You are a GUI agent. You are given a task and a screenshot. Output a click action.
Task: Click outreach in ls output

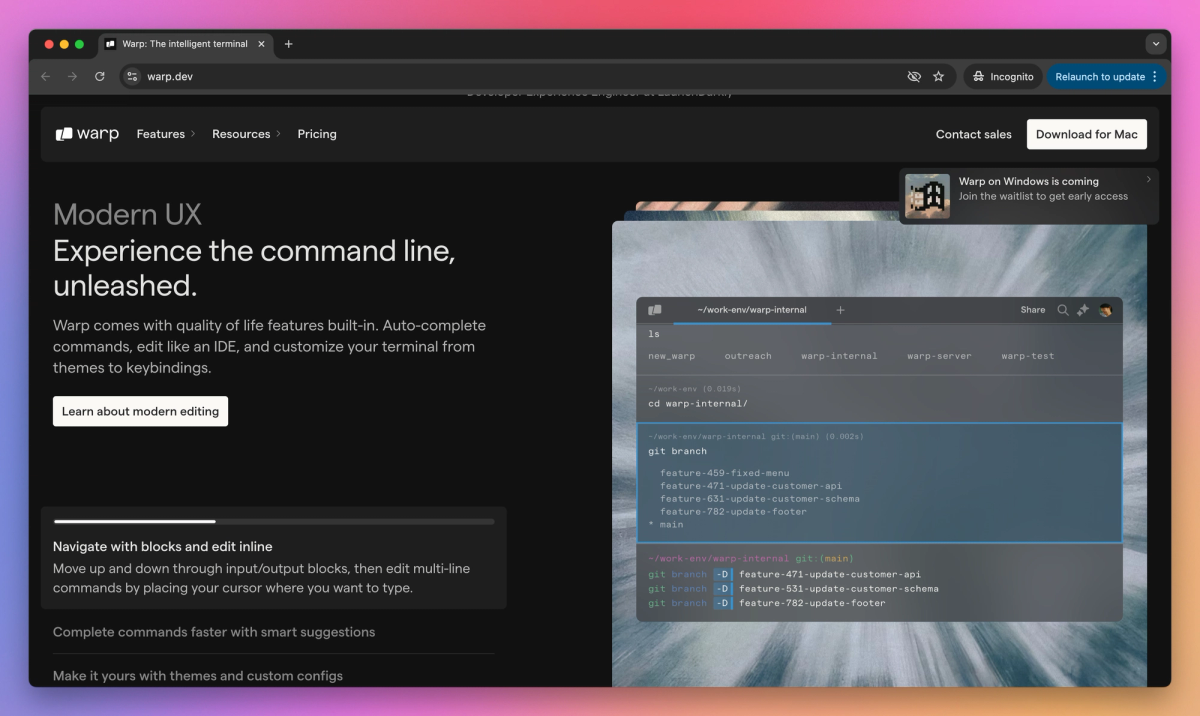[748, 356]
